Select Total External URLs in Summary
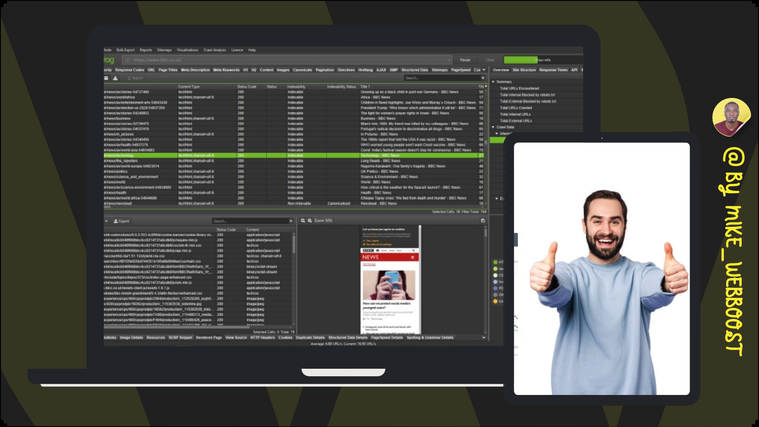This screenshot has width=759, height=427. 516,121
